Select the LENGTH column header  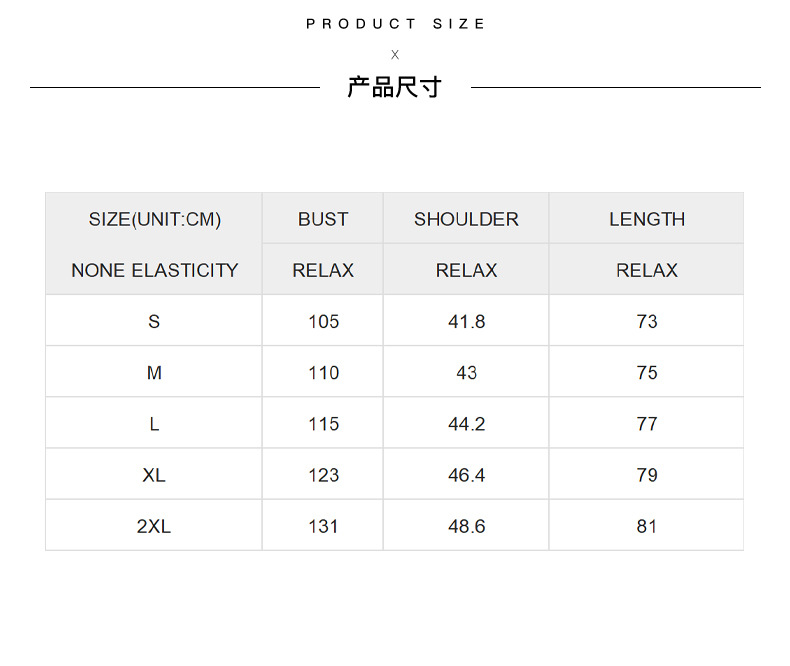(647, 219)
